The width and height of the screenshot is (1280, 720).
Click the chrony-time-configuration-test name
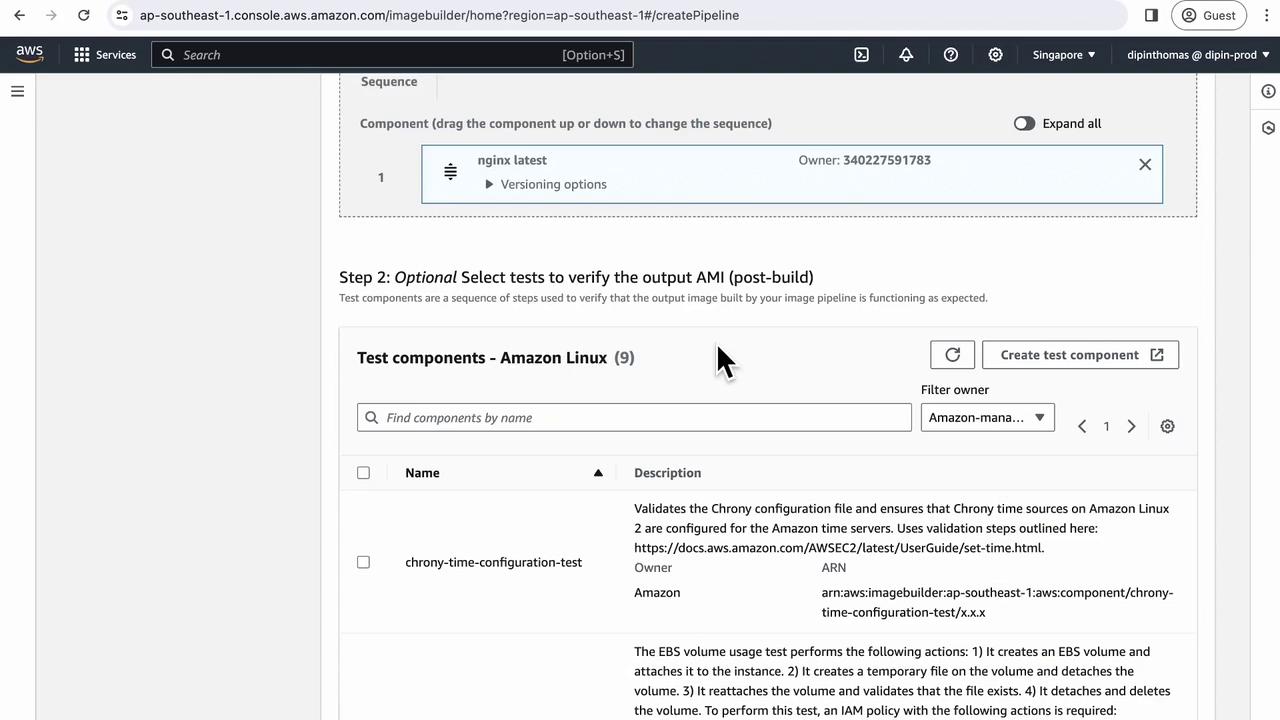tap(493, 562)
